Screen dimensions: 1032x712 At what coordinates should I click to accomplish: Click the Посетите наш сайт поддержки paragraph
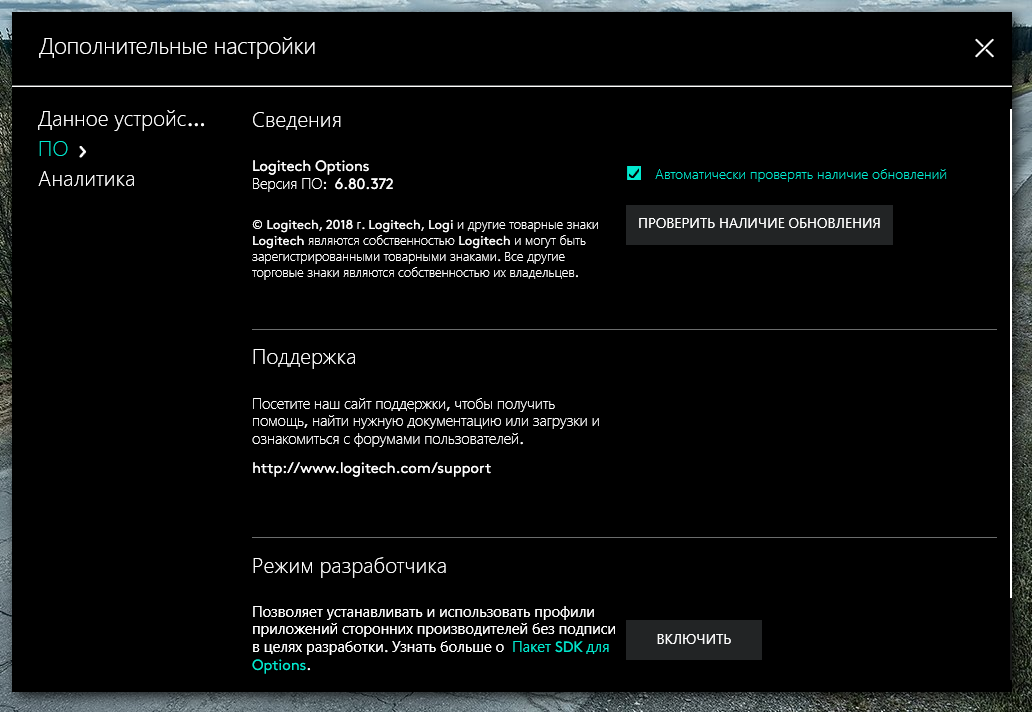[426, 421]
